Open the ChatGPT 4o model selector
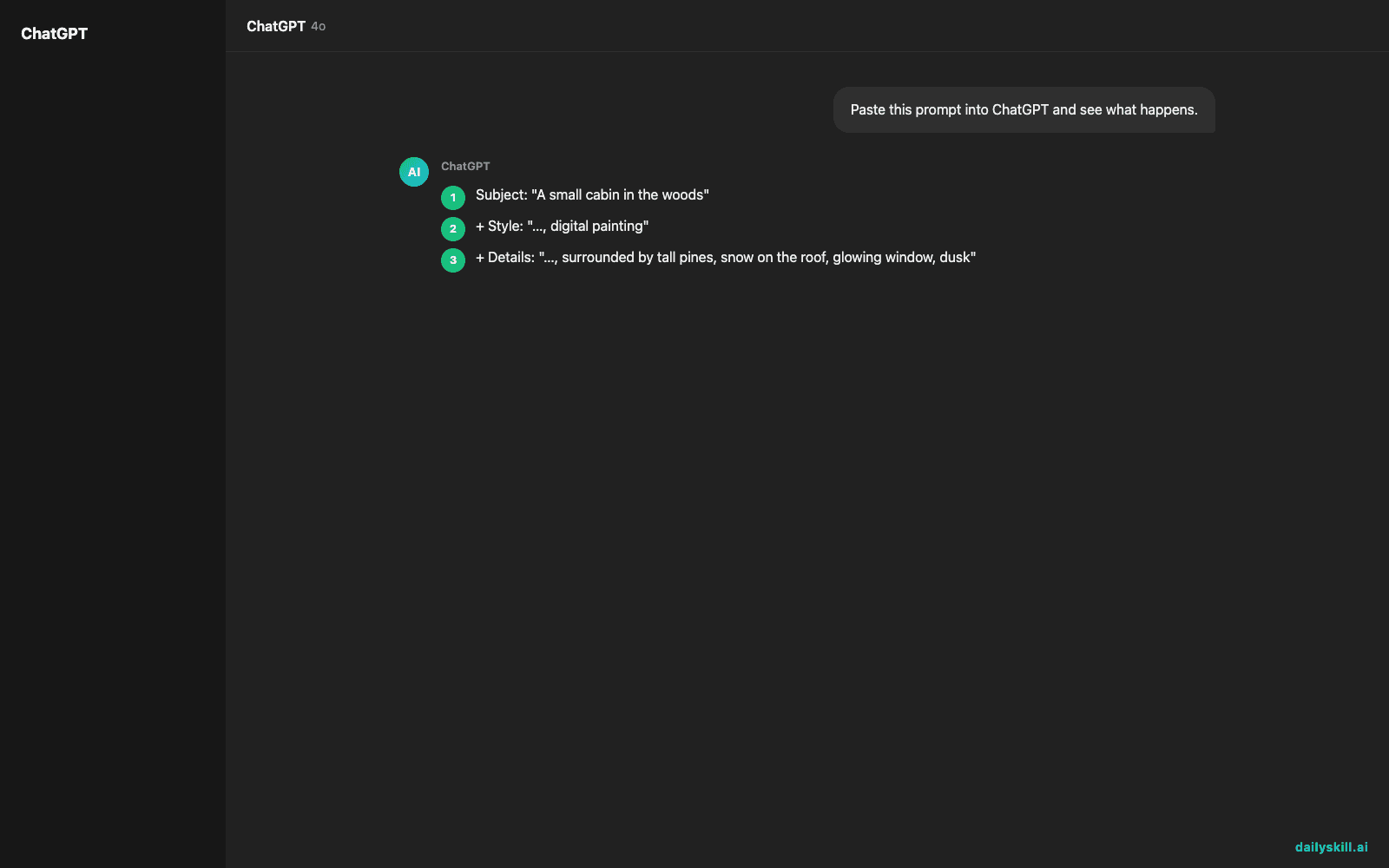 coord(286,26)
